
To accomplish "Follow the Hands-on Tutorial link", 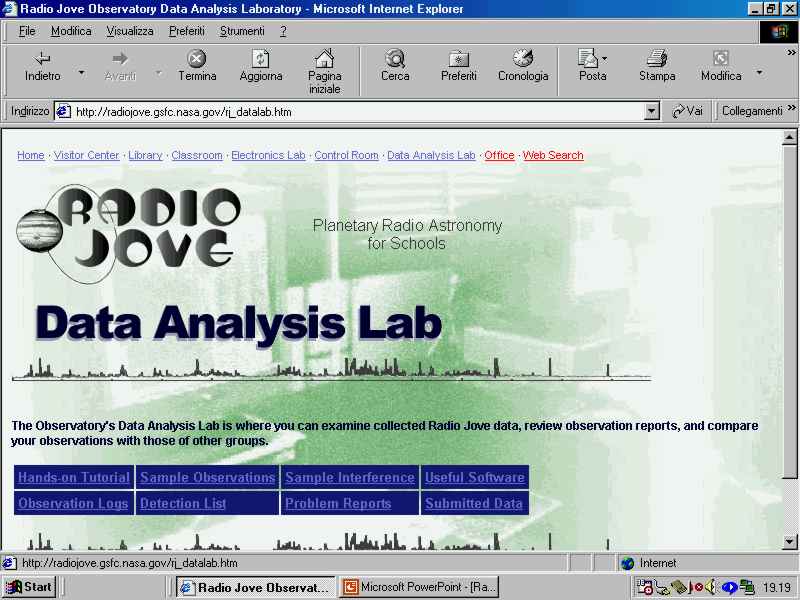I will [x=74, y=478].
